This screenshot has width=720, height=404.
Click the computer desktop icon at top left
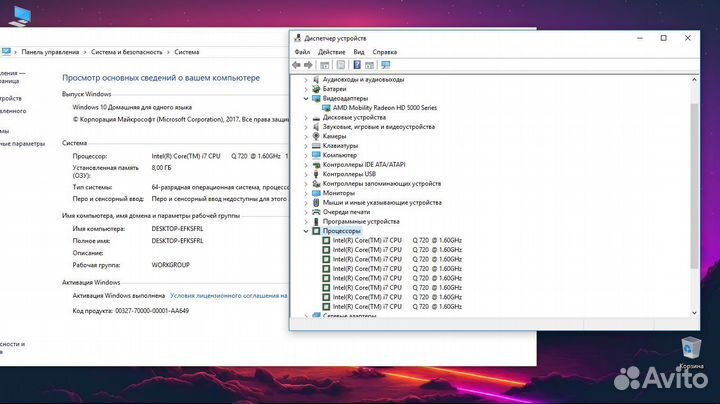tap(20, 16)
